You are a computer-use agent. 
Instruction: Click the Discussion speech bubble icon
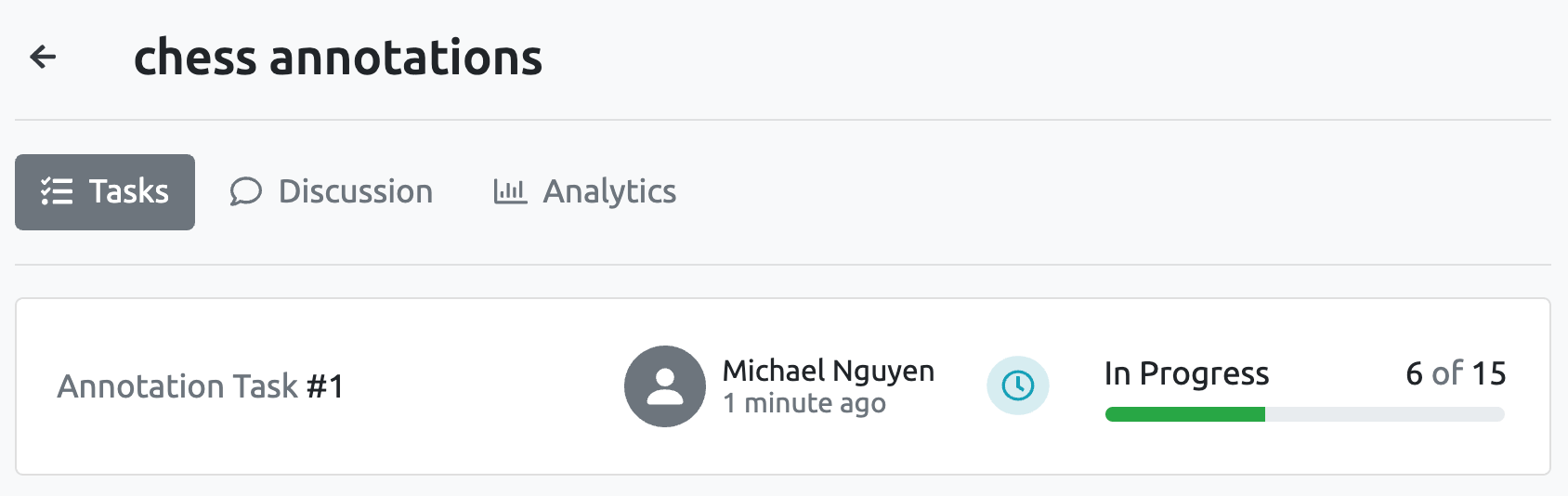point(246,192)
